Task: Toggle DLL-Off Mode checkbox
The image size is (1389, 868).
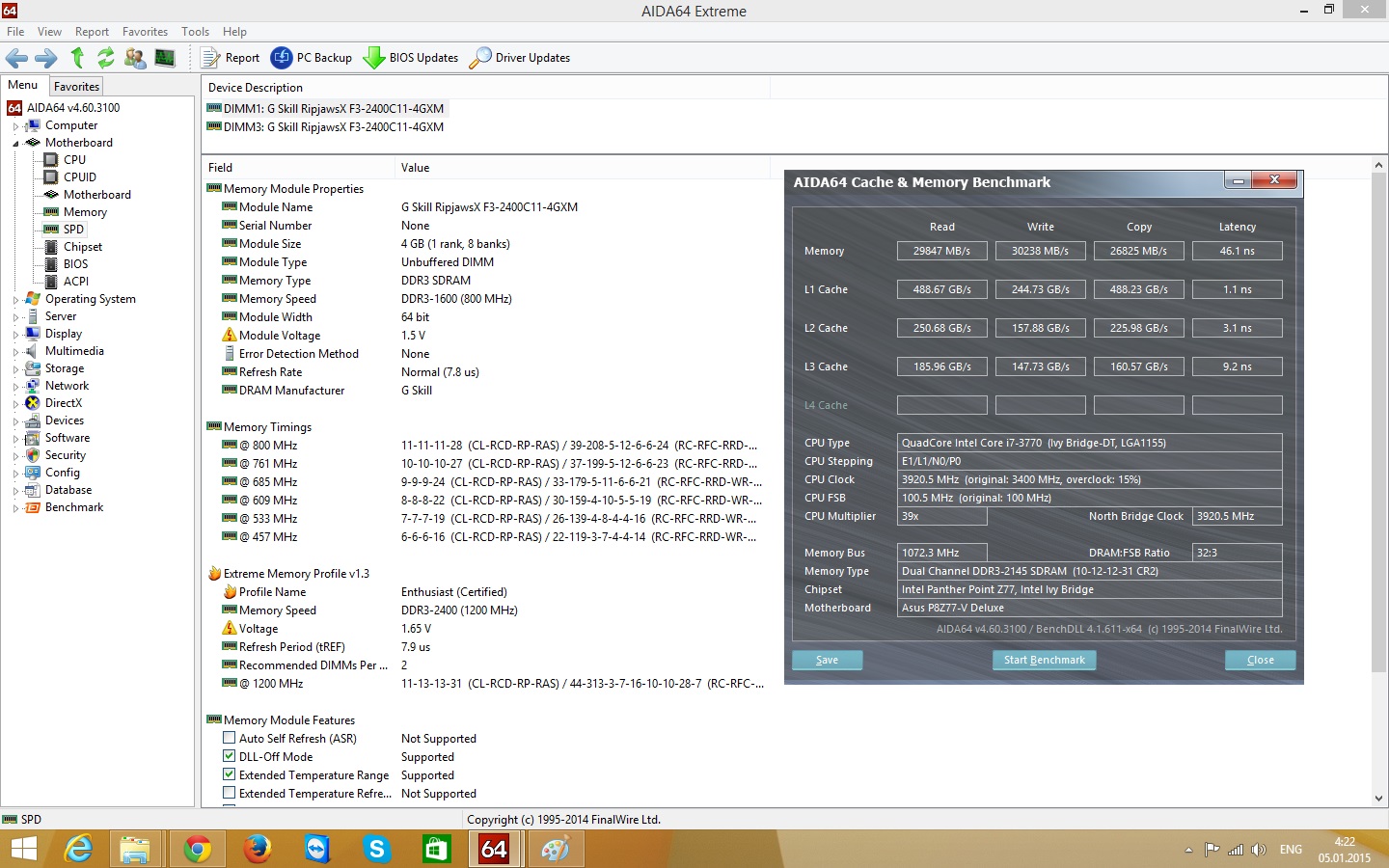Action: tap(230, 756)
